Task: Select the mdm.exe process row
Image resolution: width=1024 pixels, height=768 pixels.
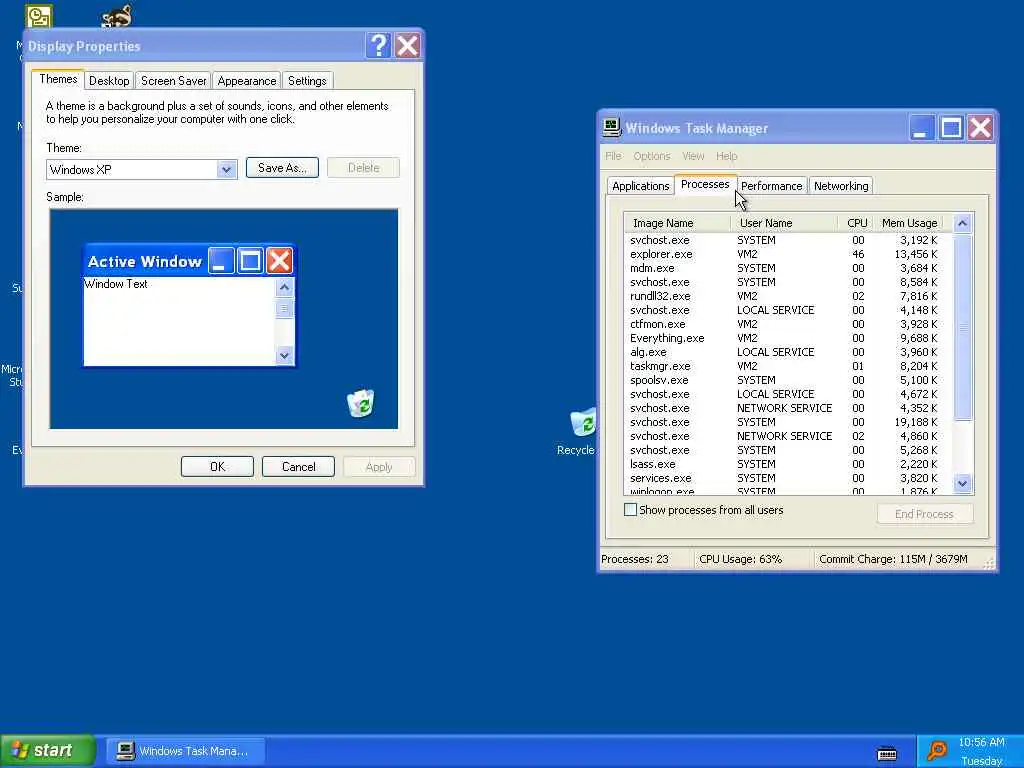Action: [788, 268]
